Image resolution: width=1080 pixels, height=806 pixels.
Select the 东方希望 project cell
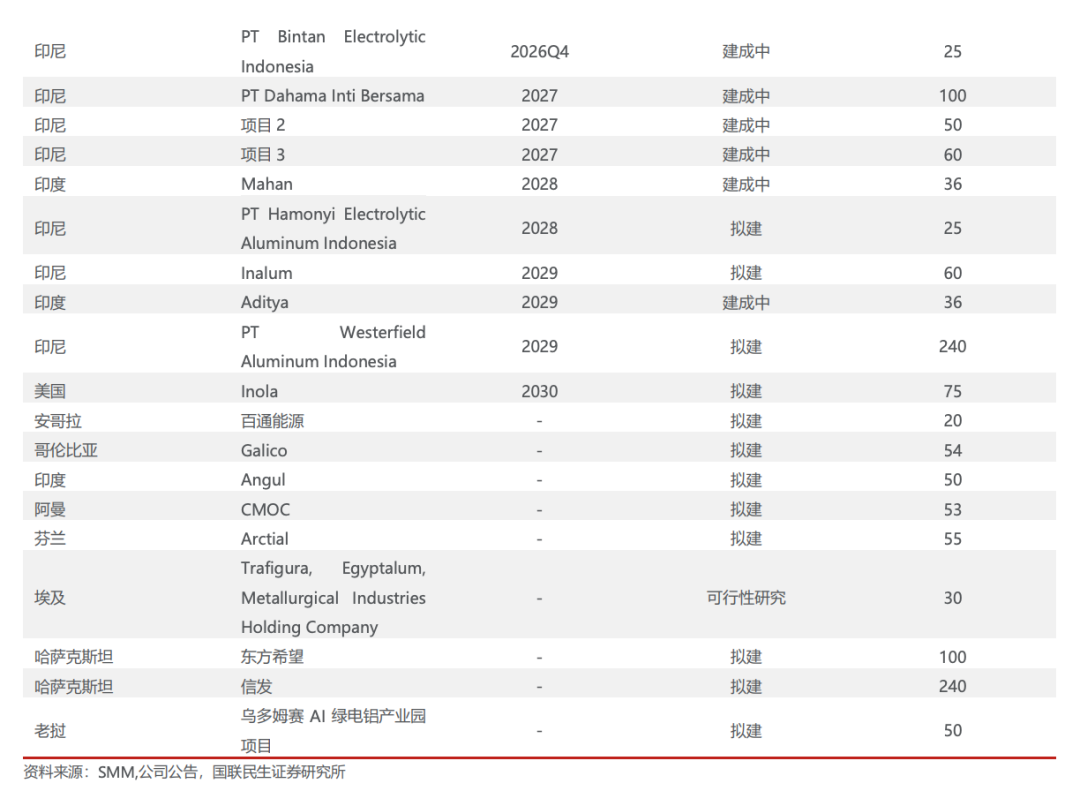(272, 657)
